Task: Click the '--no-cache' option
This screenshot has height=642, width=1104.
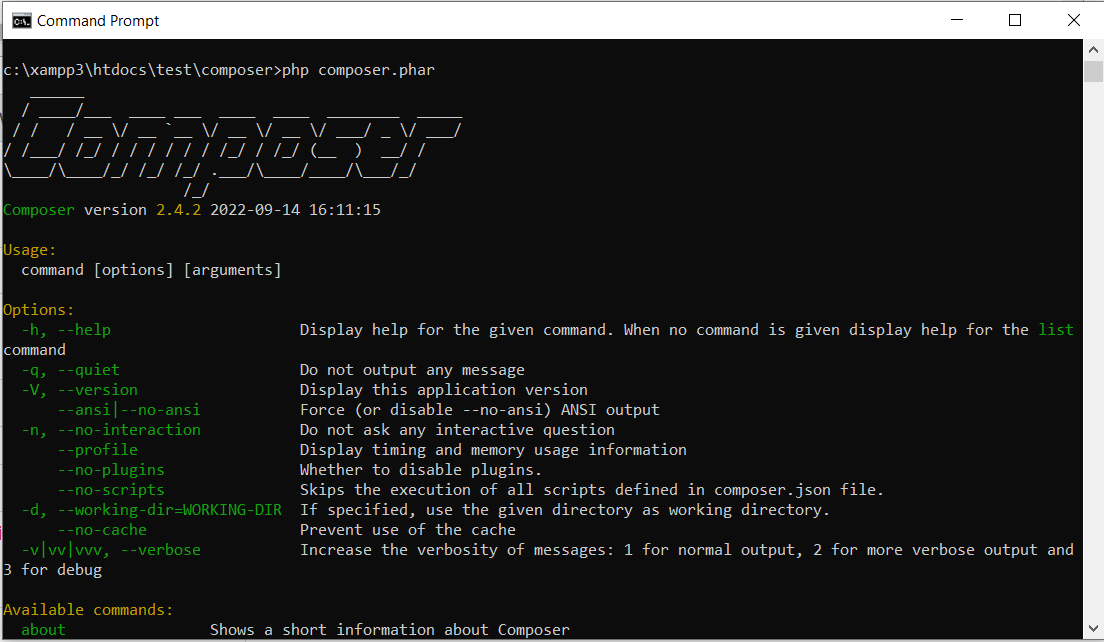Action: (102, 530)
